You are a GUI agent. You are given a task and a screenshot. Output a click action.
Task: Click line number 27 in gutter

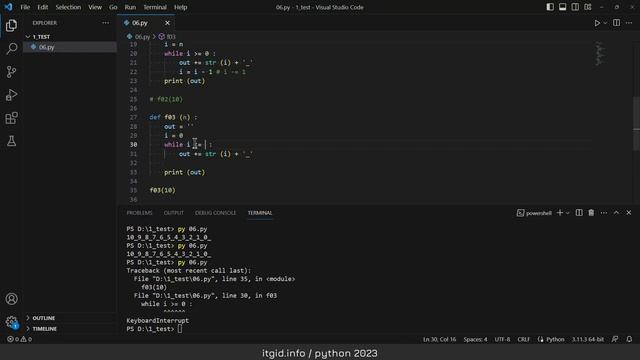(133, 117)
